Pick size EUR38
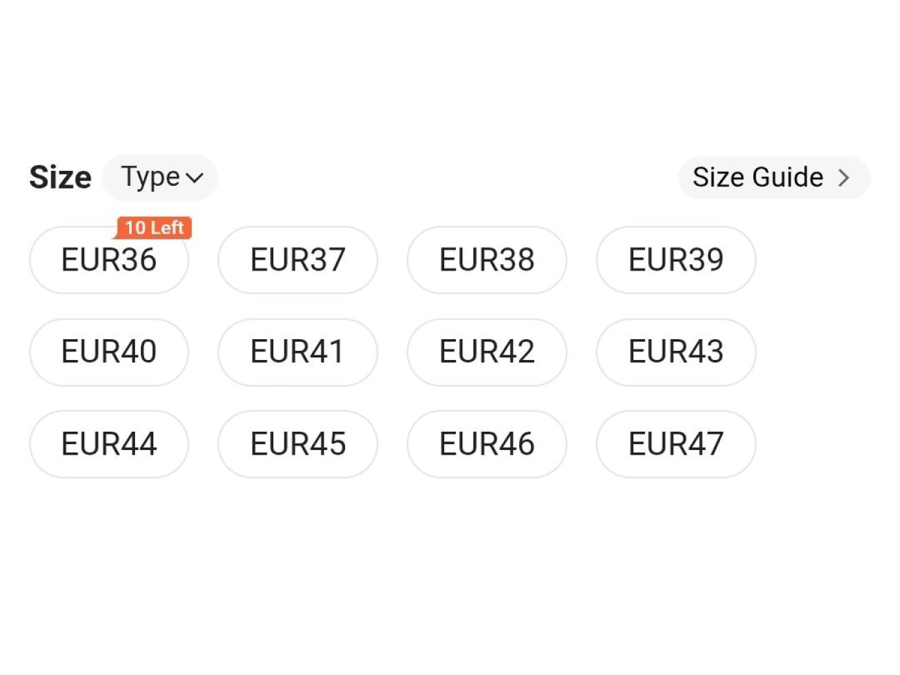The width and height of the screenshot is (900, 675). point(487,261)
